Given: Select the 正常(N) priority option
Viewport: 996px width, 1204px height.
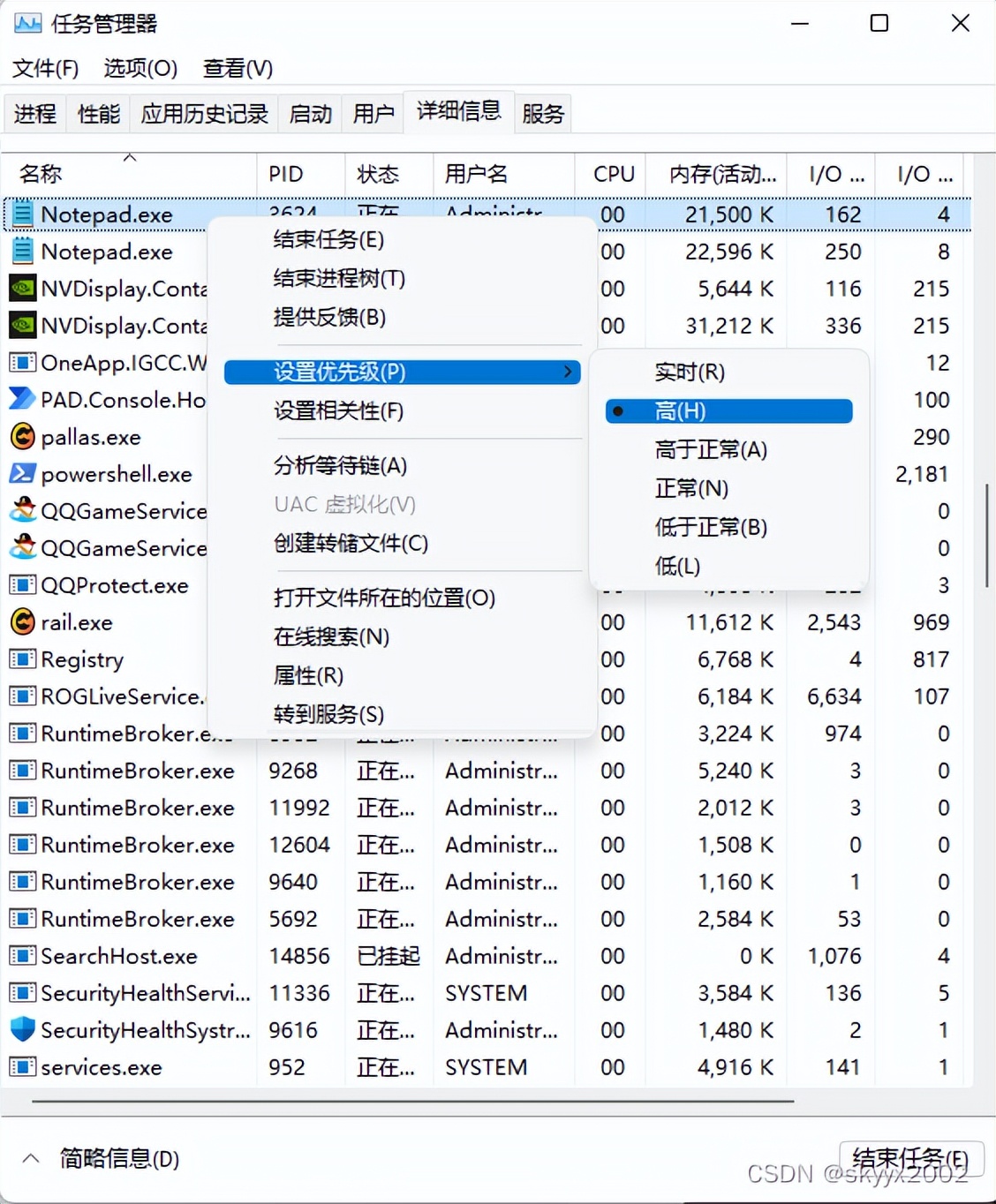Looking at the screenshot, I should (x=692, y=488).
